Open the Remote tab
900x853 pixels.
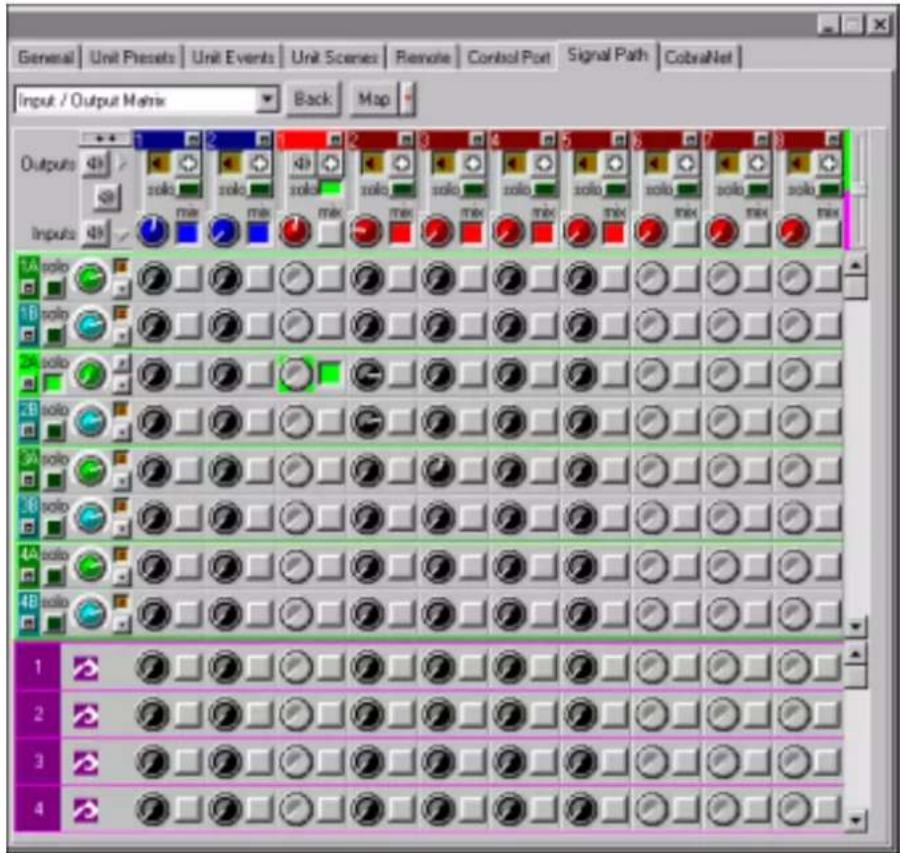tap(422, 57)
